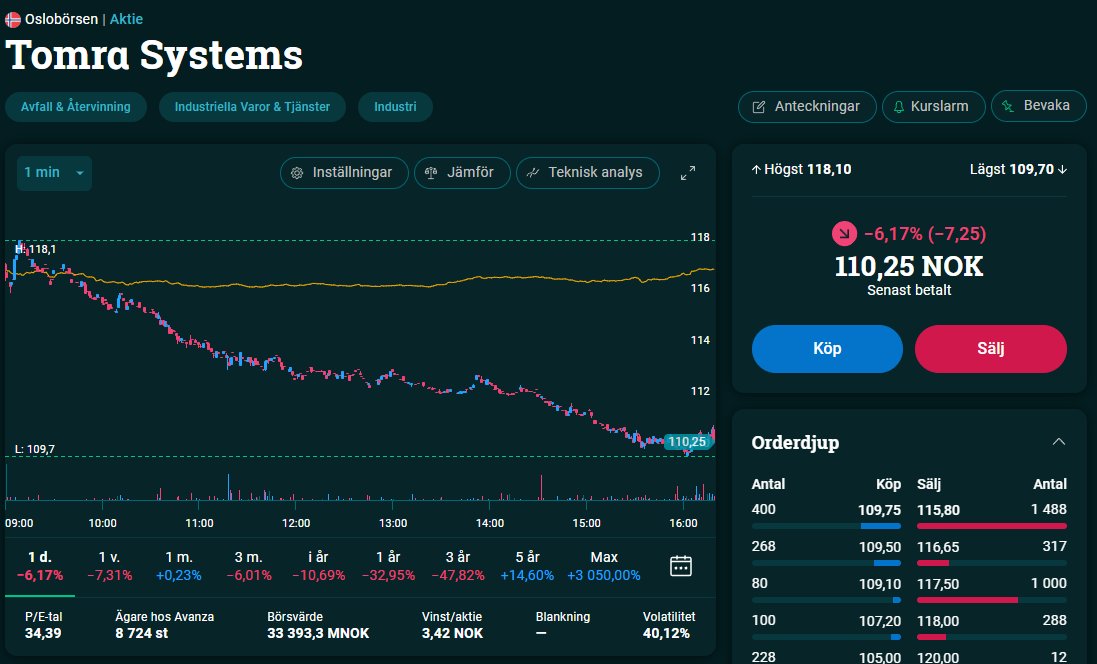Screen dimensions: 1097x664
Task: Select the 1 år period tab
Action: [388, 566]
